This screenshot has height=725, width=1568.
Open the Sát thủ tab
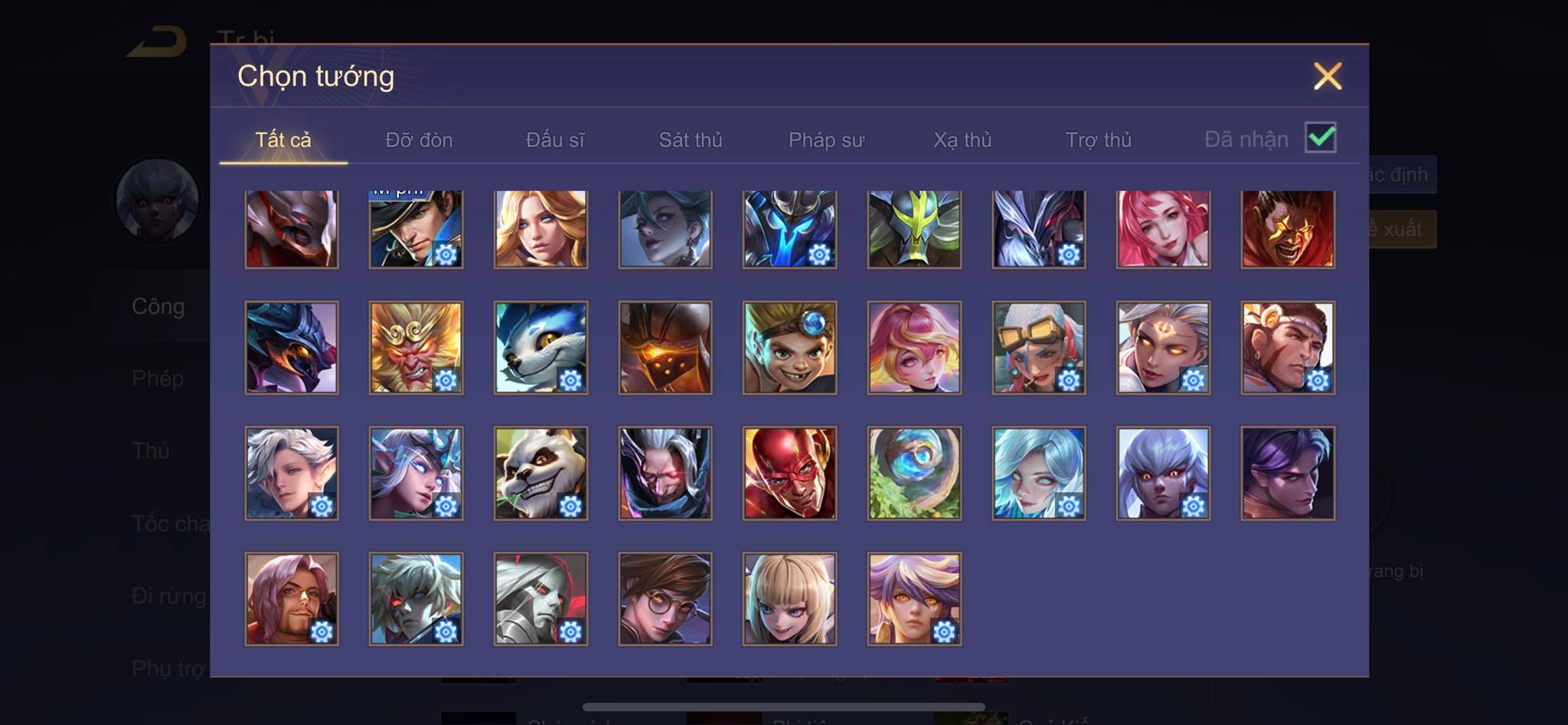click(x=691, y=140)
